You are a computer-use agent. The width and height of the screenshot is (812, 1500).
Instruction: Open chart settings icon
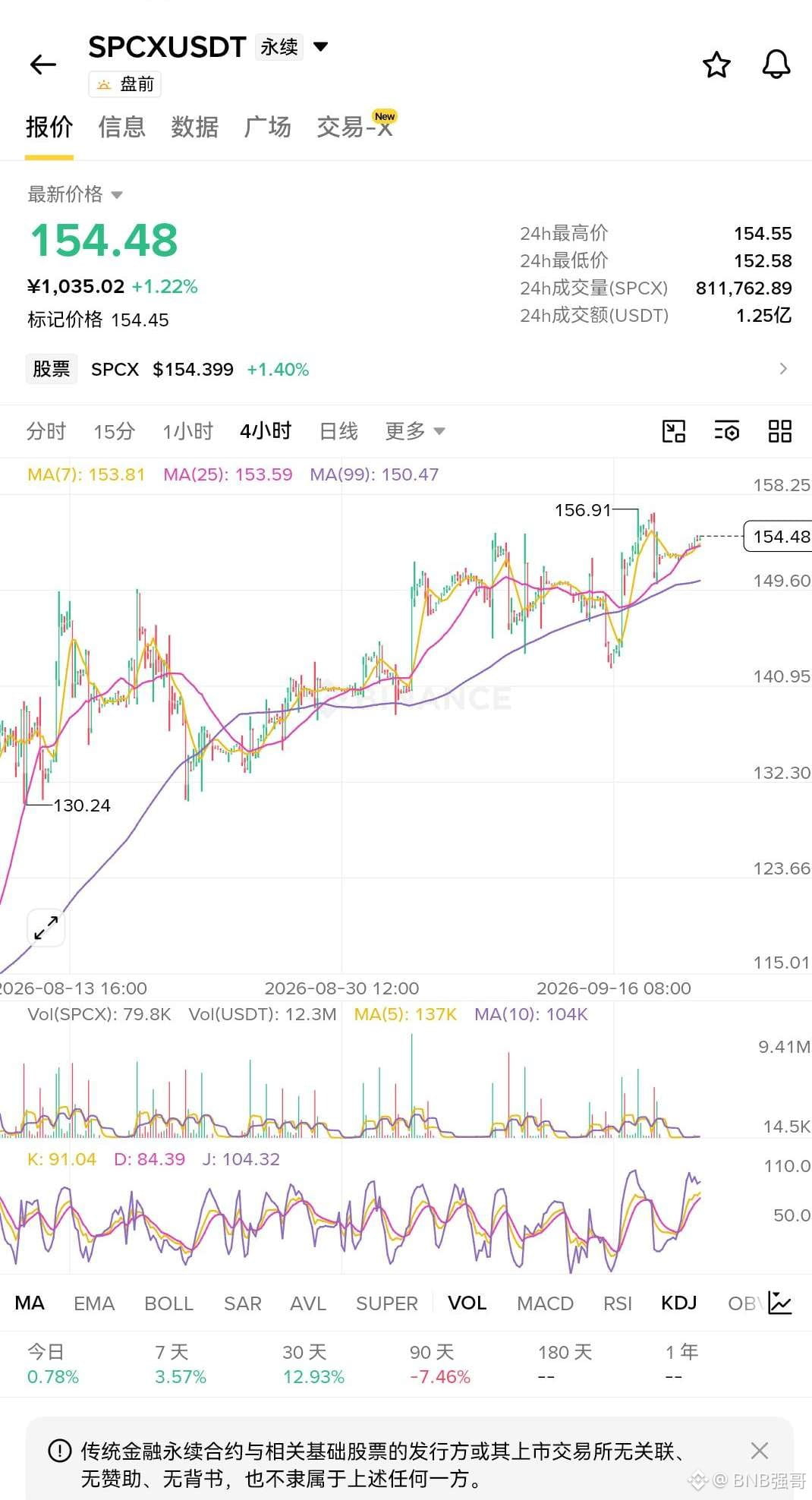click(x=727, y=431)
